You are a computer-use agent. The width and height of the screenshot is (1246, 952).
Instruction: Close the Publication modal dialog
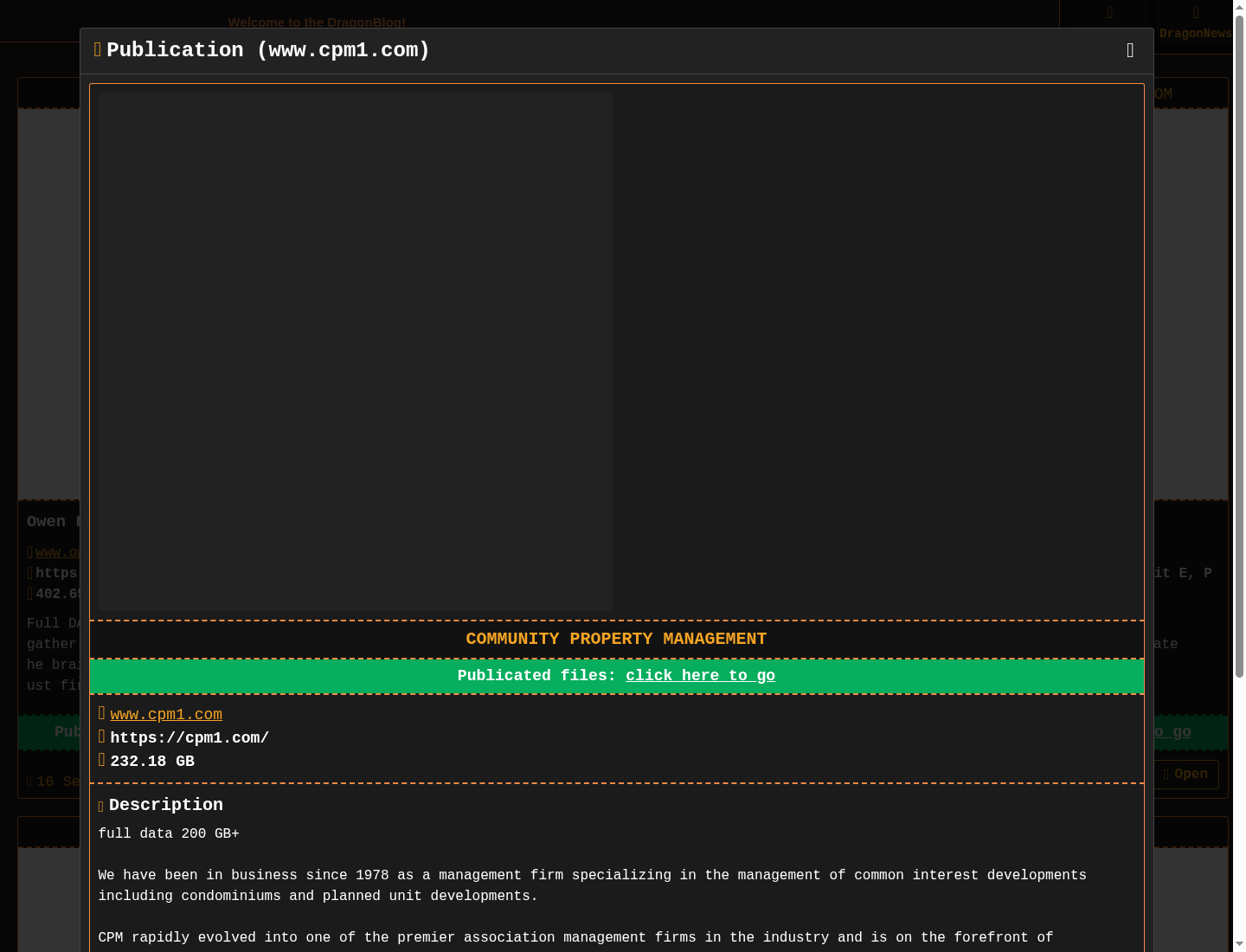(x=1130, y=51)
